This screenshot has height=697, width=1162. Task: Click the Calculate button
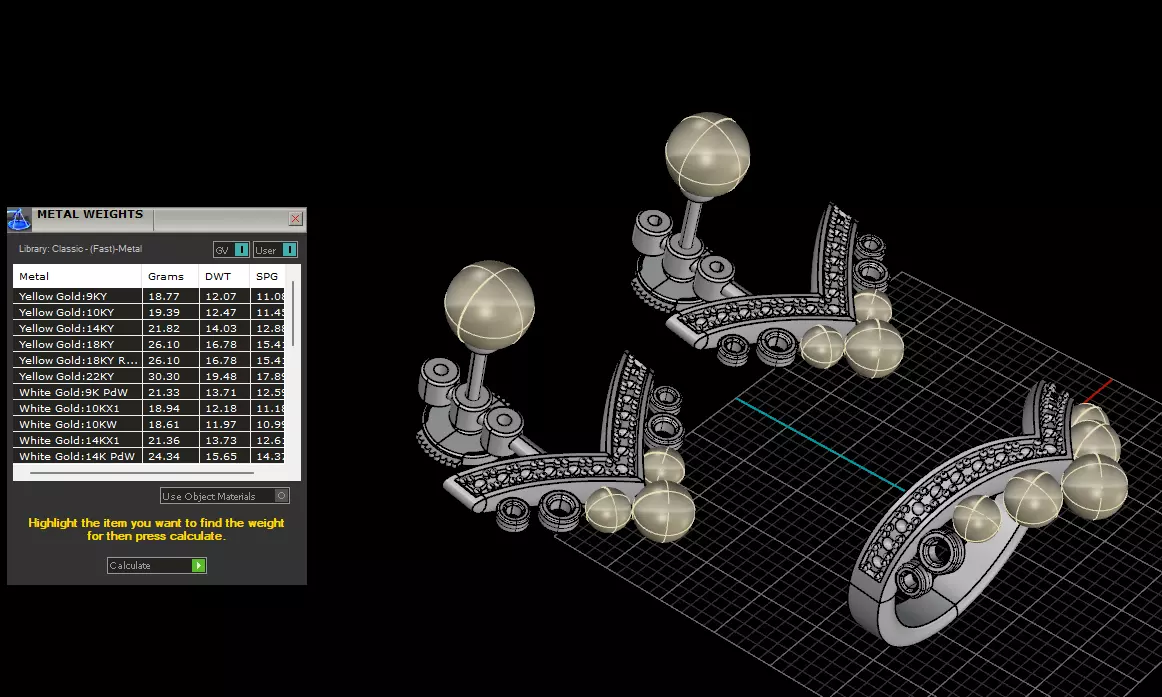pyautogui.click(x=156, y=565)
